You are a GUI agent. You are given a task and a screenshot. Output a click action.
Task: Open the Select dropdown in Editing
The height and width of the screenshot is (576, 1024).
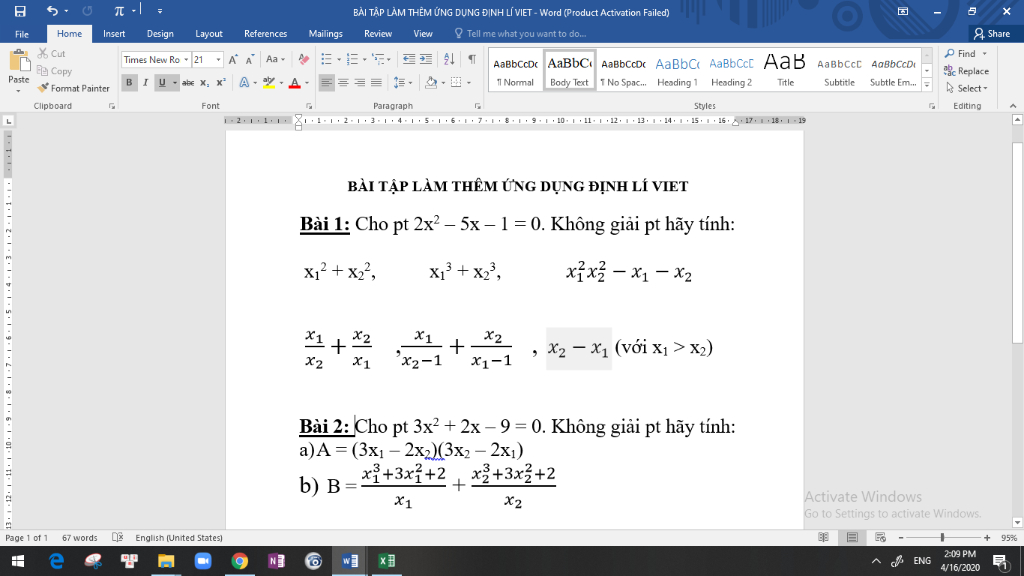[967, 88]
